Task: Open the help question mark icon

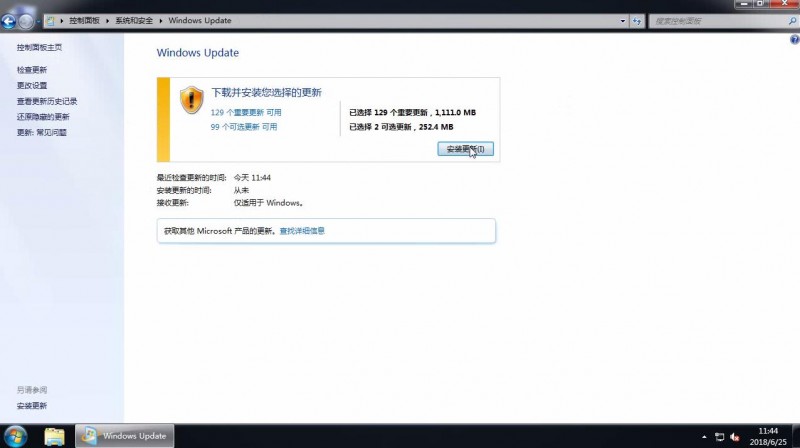Action: point(794,40)
